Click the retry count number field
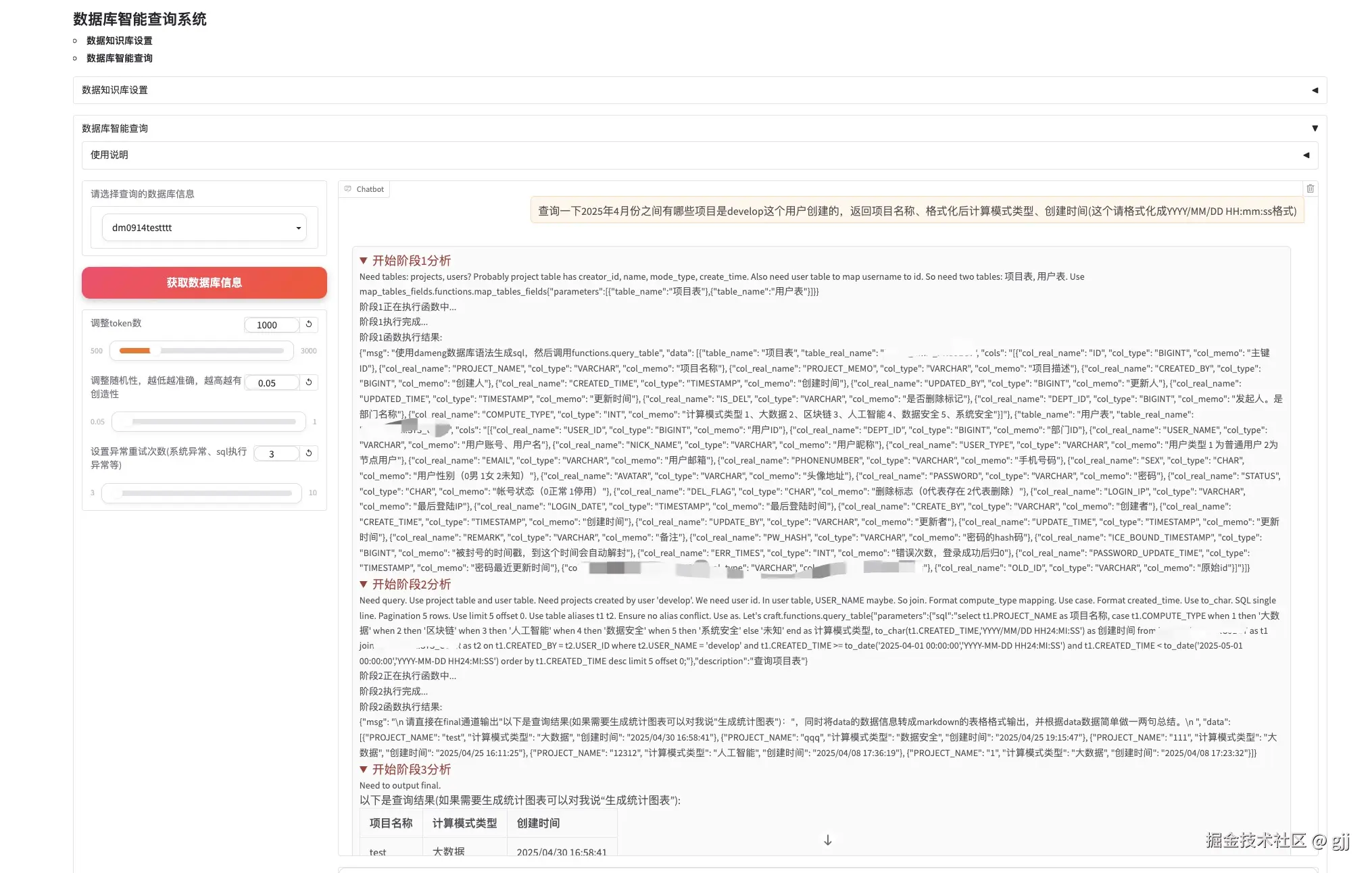Screen dimensions: 1372x873 [x=275, y=454]
